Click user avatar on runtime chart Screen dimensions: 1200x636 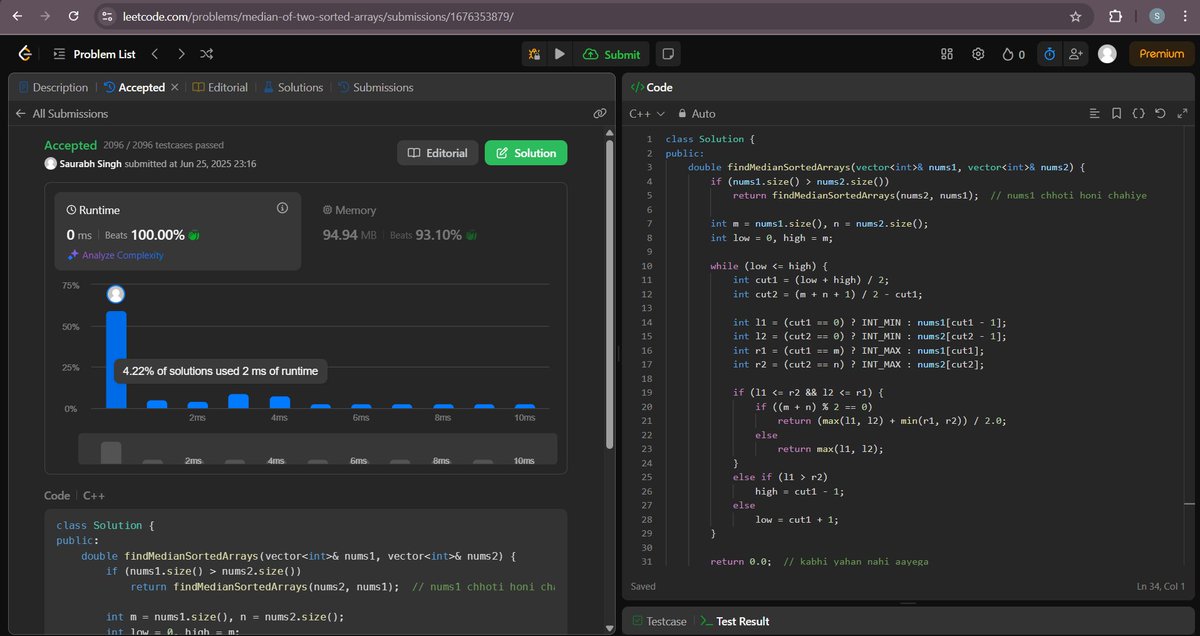coord(116,294)
